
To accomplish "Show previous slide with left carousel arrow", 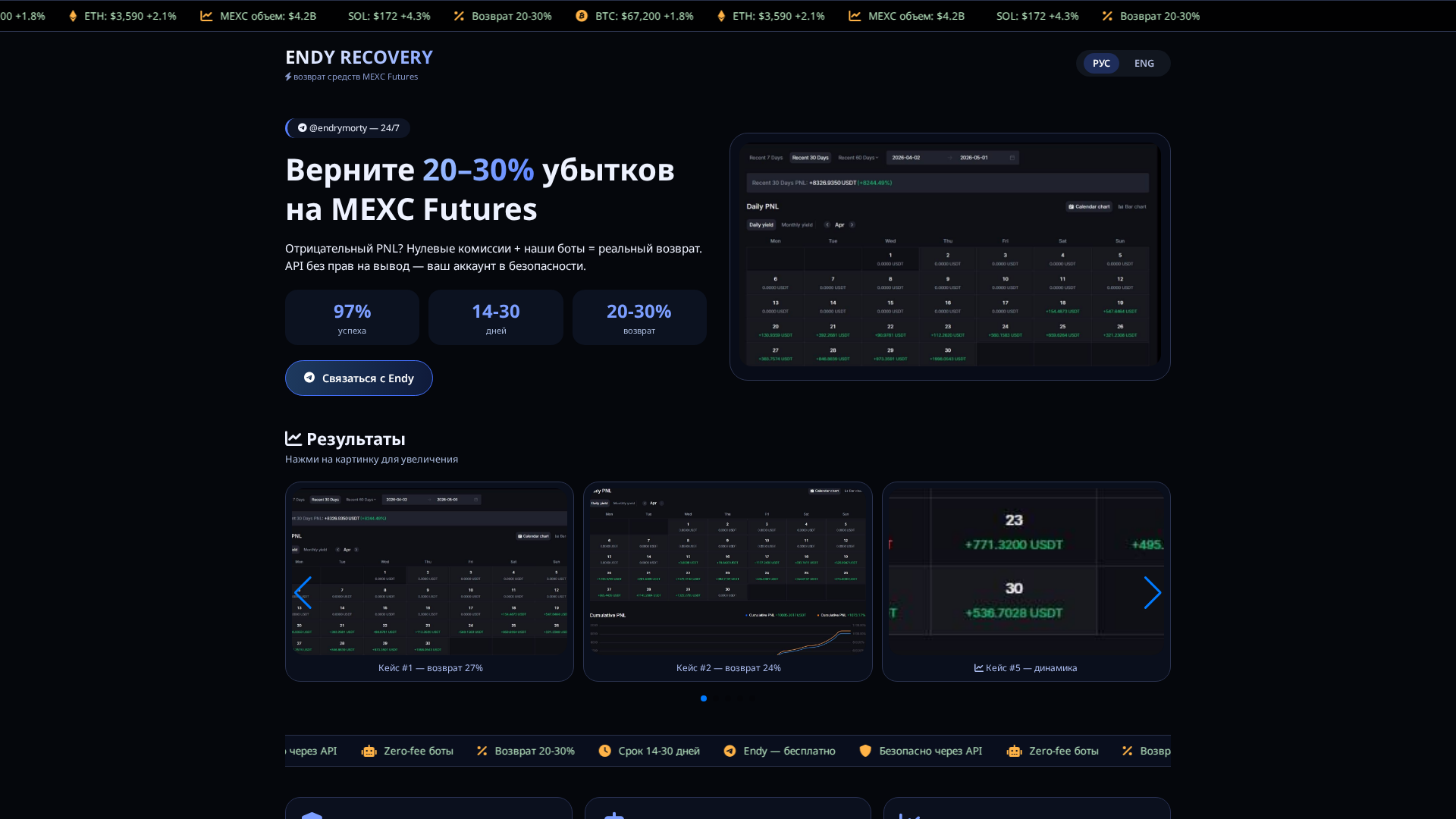I will [x=303, y=593].
